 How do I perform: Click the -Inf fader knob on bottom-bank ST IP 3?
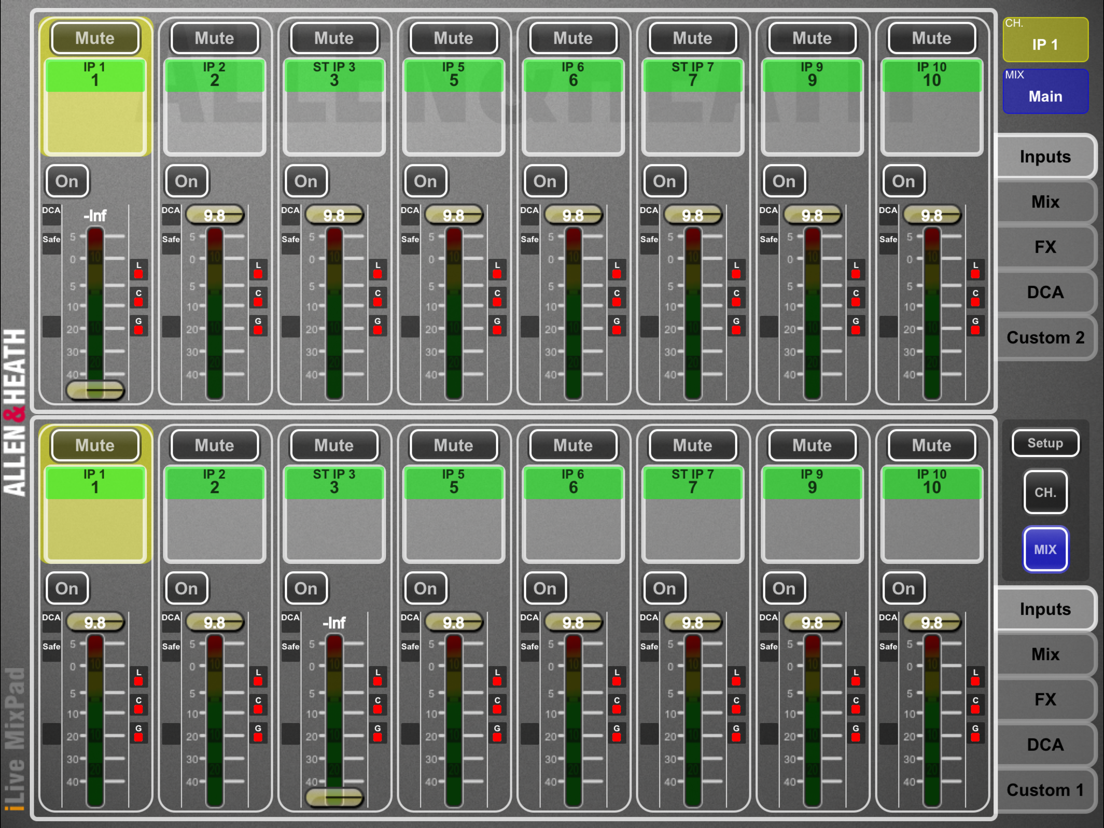(334, 797)
